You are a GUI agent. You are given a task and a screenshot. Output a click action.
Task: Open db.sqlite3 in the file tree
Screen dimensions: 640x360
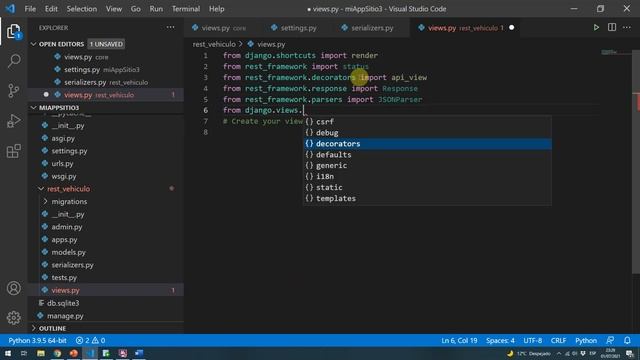(x=63, y=303)
